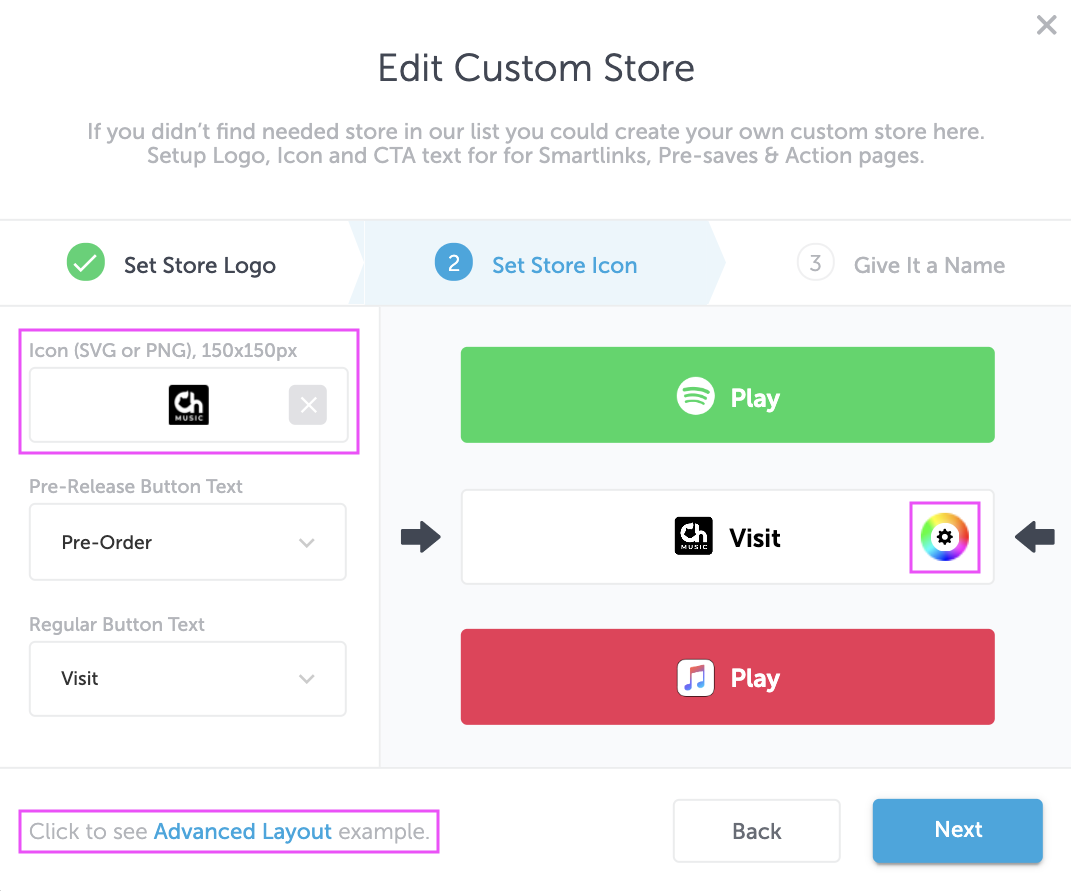Expand the Pre-Release Button Text dropdown

point(188,542)
